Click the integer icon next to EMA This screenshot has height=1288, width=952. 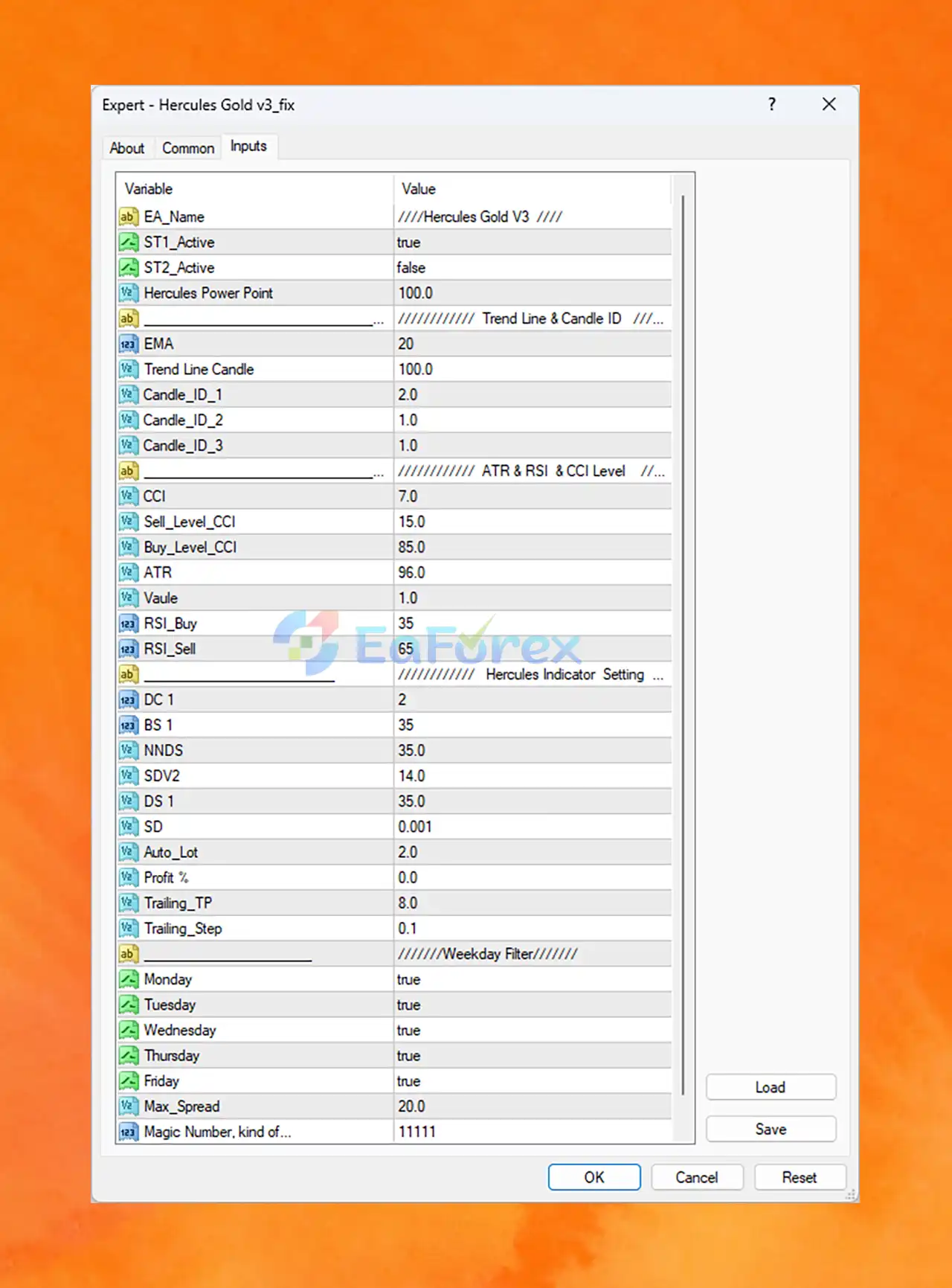point(128,344)
